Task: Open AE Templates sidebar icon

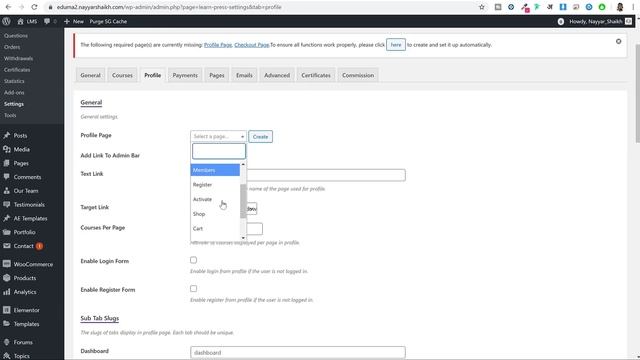Action: [7, 218]
